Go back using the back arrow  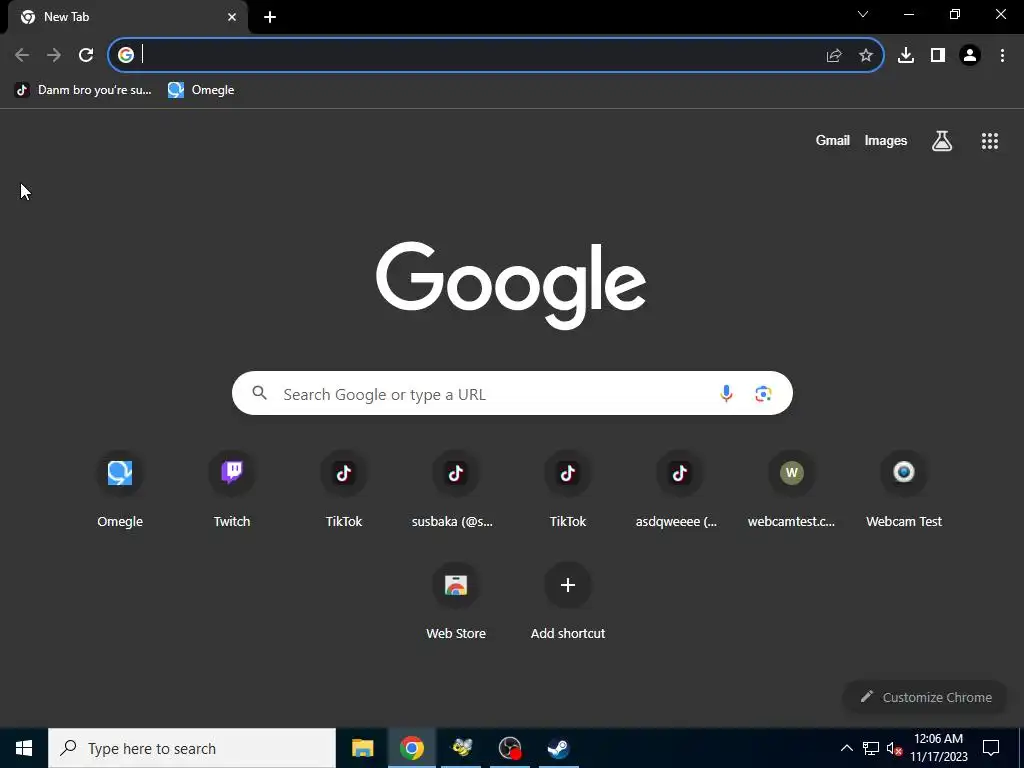pos(22,55)
